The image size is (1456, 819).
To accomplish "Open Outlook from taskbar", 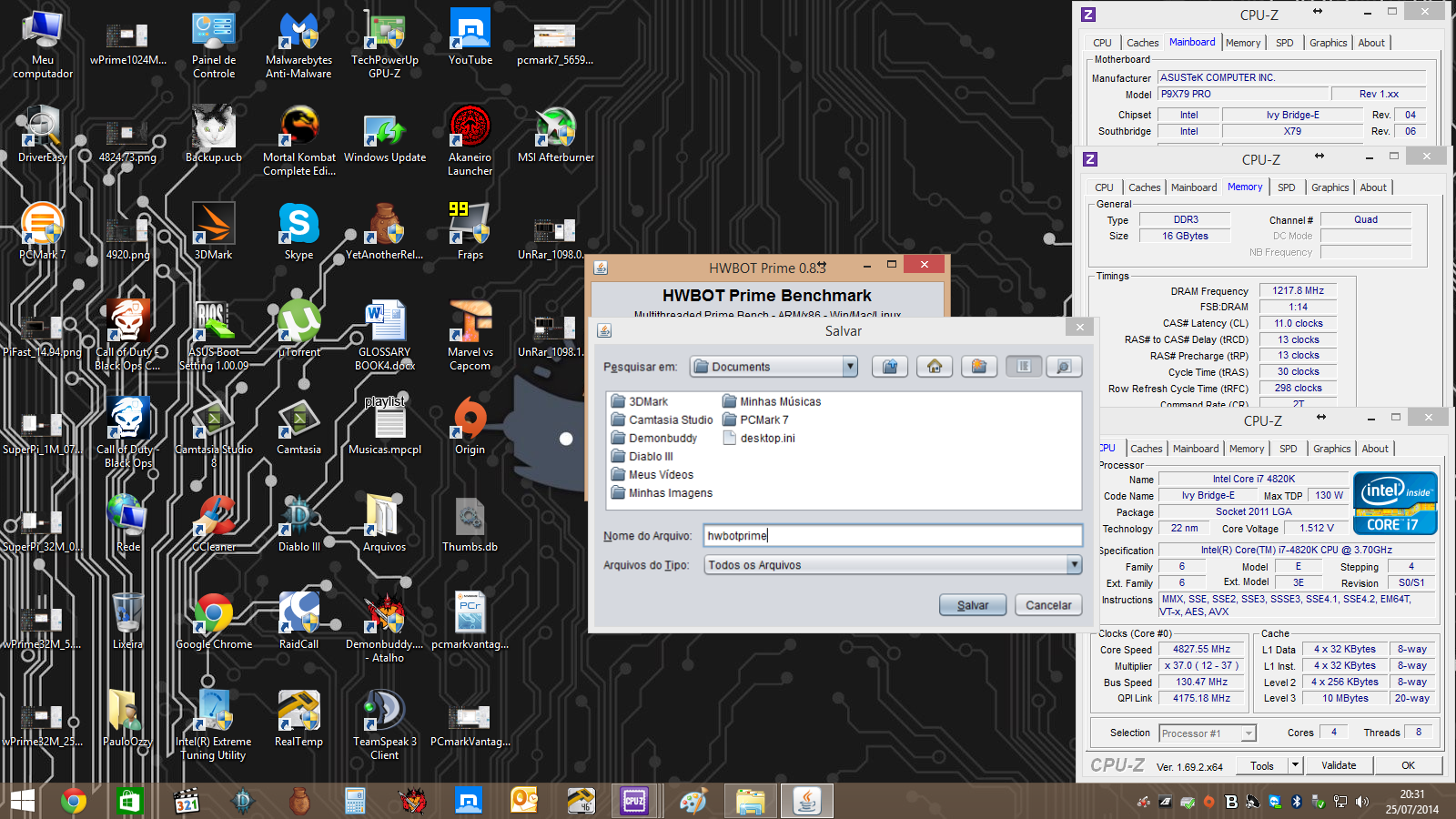I will coord(524,801).
